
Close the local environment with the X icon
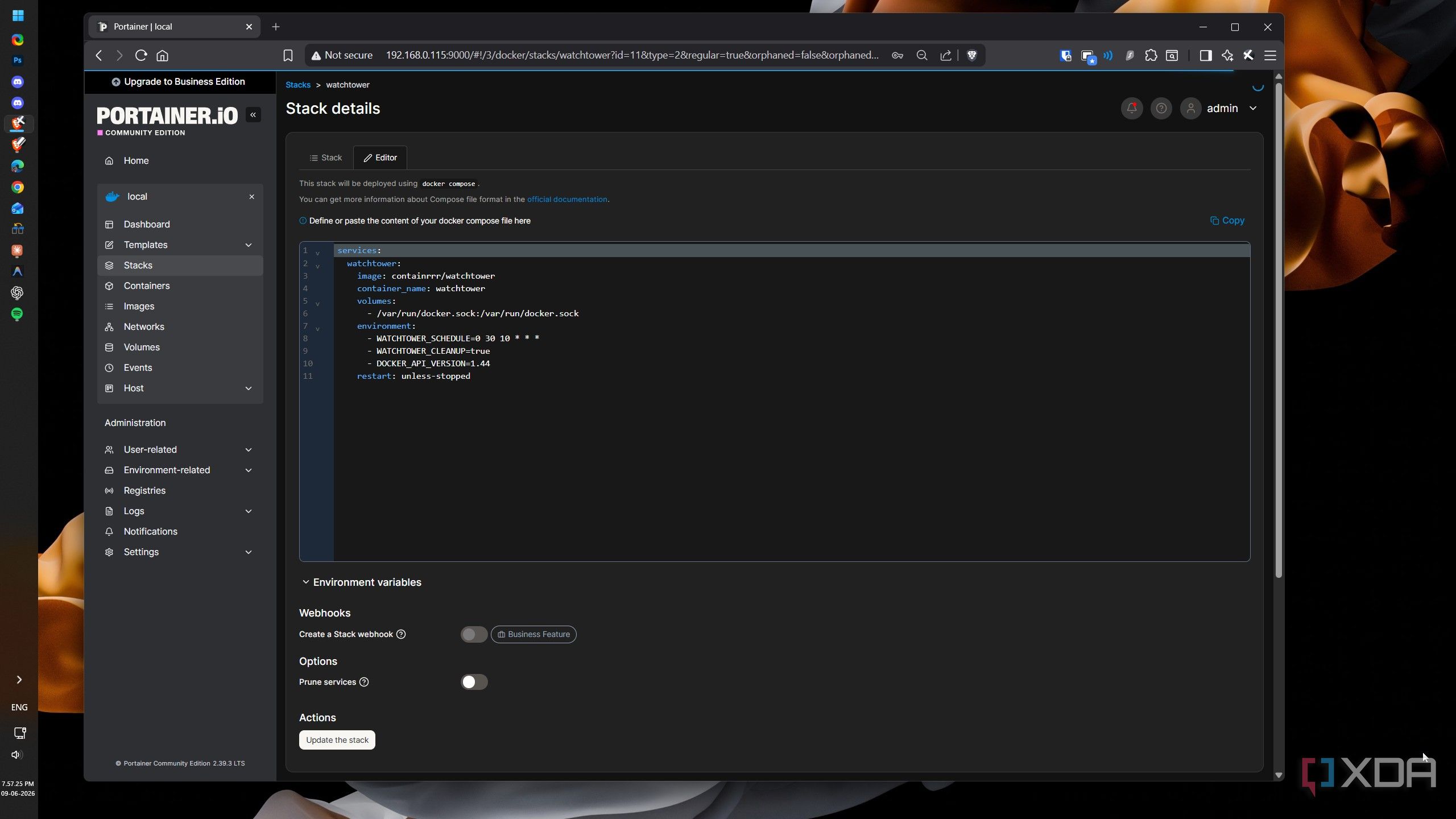click(251, 197)
